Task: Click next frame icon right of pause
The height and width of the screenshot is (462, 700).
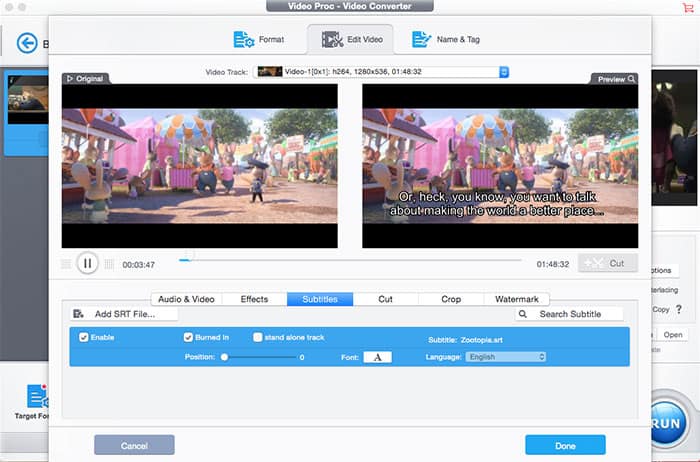Action: (109, 264)
